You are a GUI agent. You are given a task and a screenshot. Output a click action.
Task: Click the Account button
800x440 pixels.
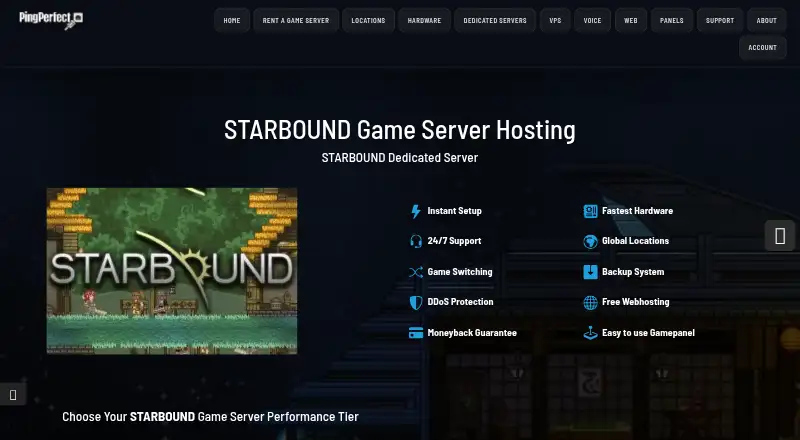[x=763, y=47]
